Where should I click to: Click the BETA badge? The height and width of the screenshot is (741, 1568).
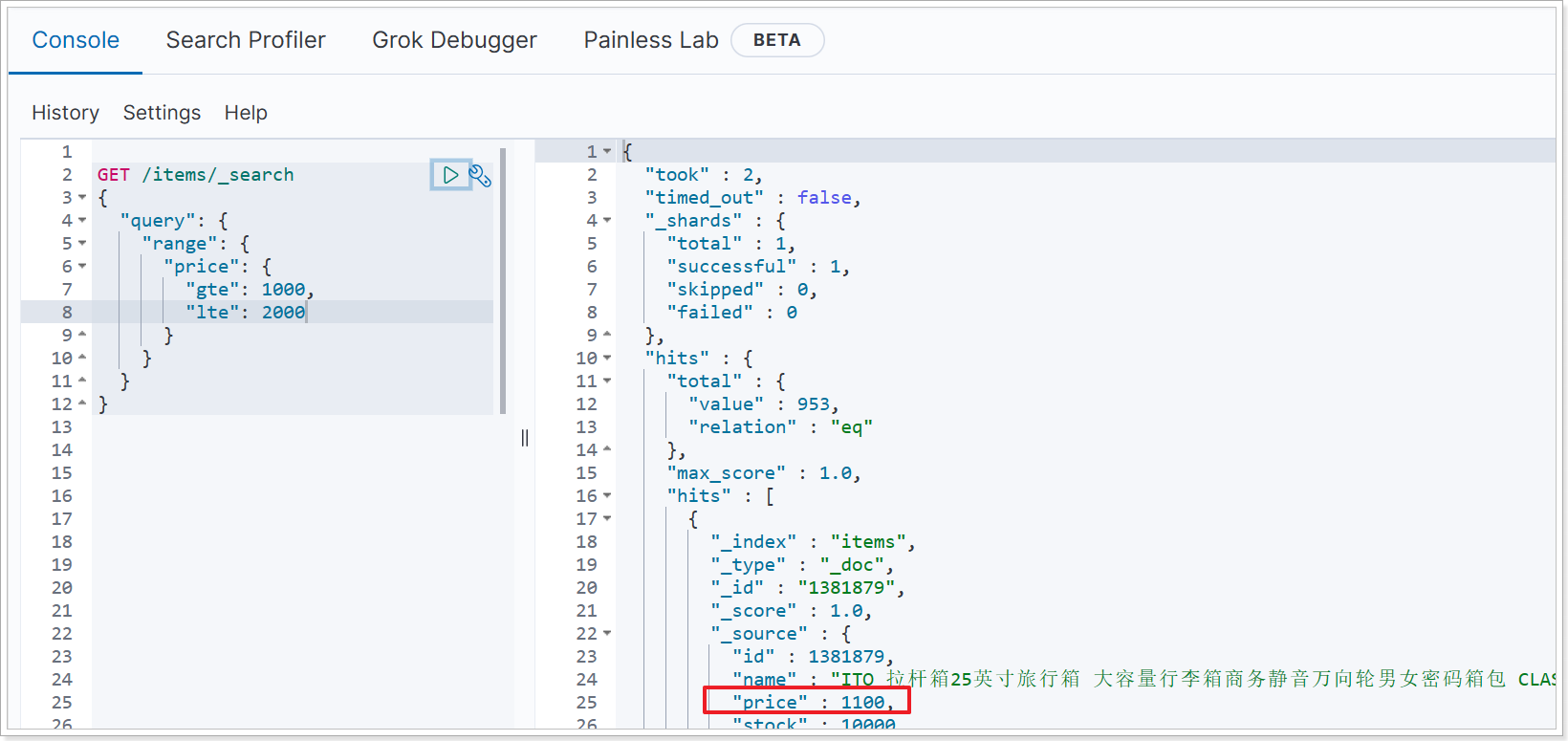click(777, 40)
